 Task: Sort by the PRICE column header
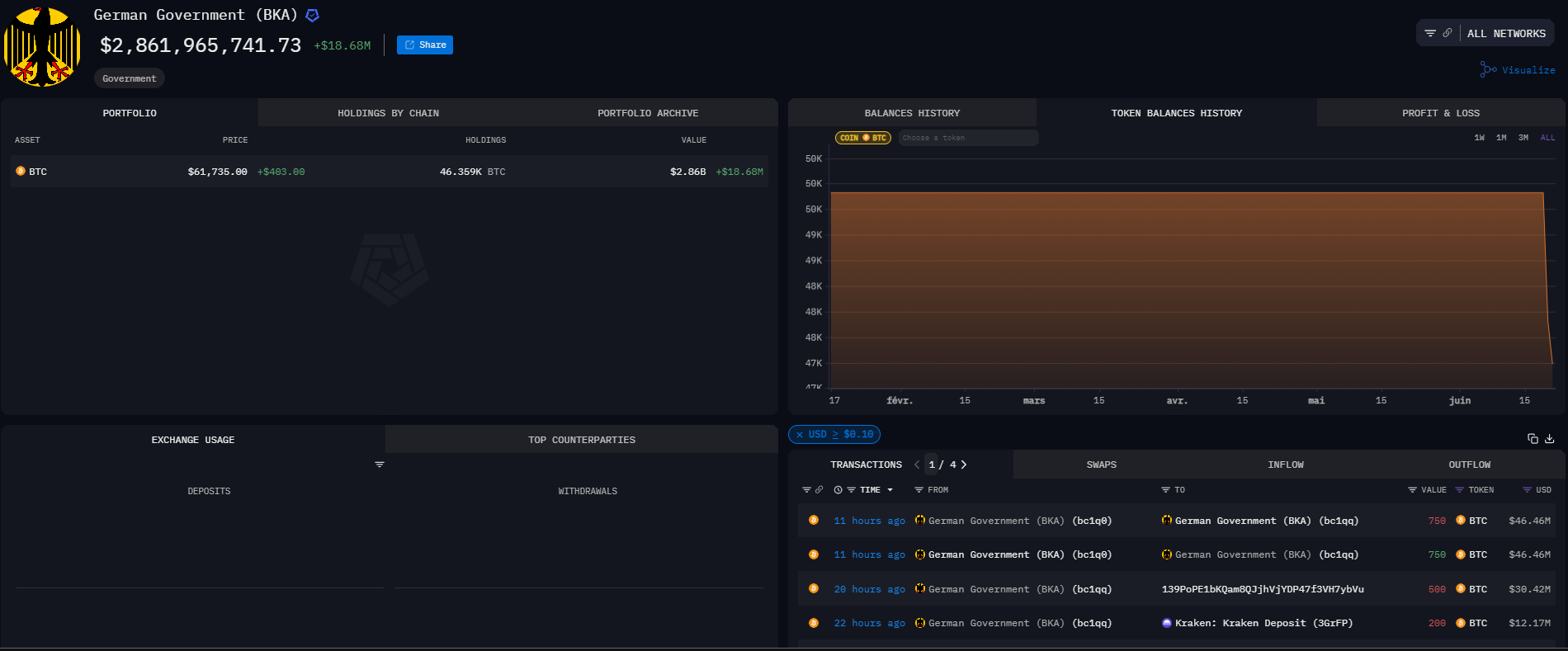click(x=235, y=140)
